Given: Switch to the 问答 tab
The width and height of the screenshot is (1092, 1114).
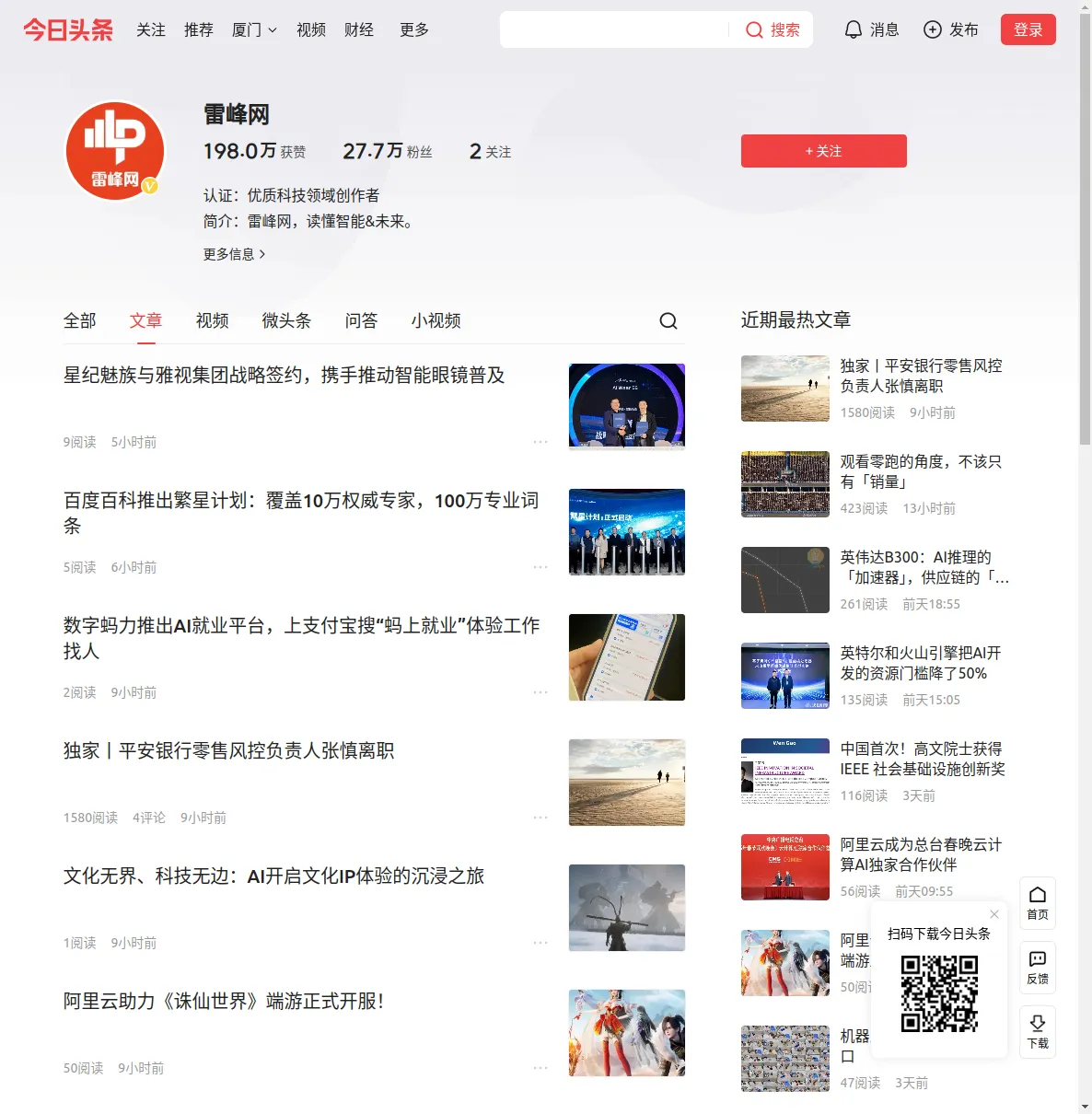Looking at the screenshot, I should click(362, 320).
